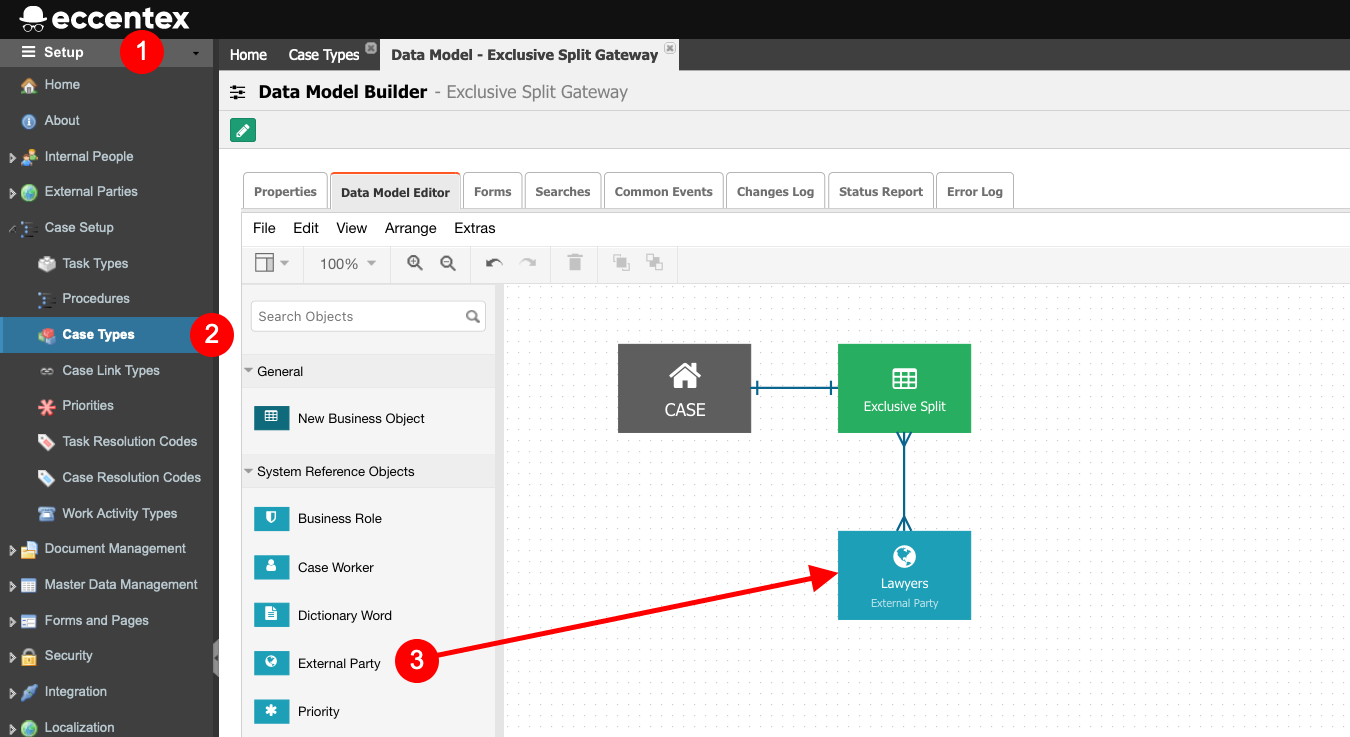Click the eccentex logo
Image resolution: width=1350 pixels, height=737 pixels.
[104, 17]
